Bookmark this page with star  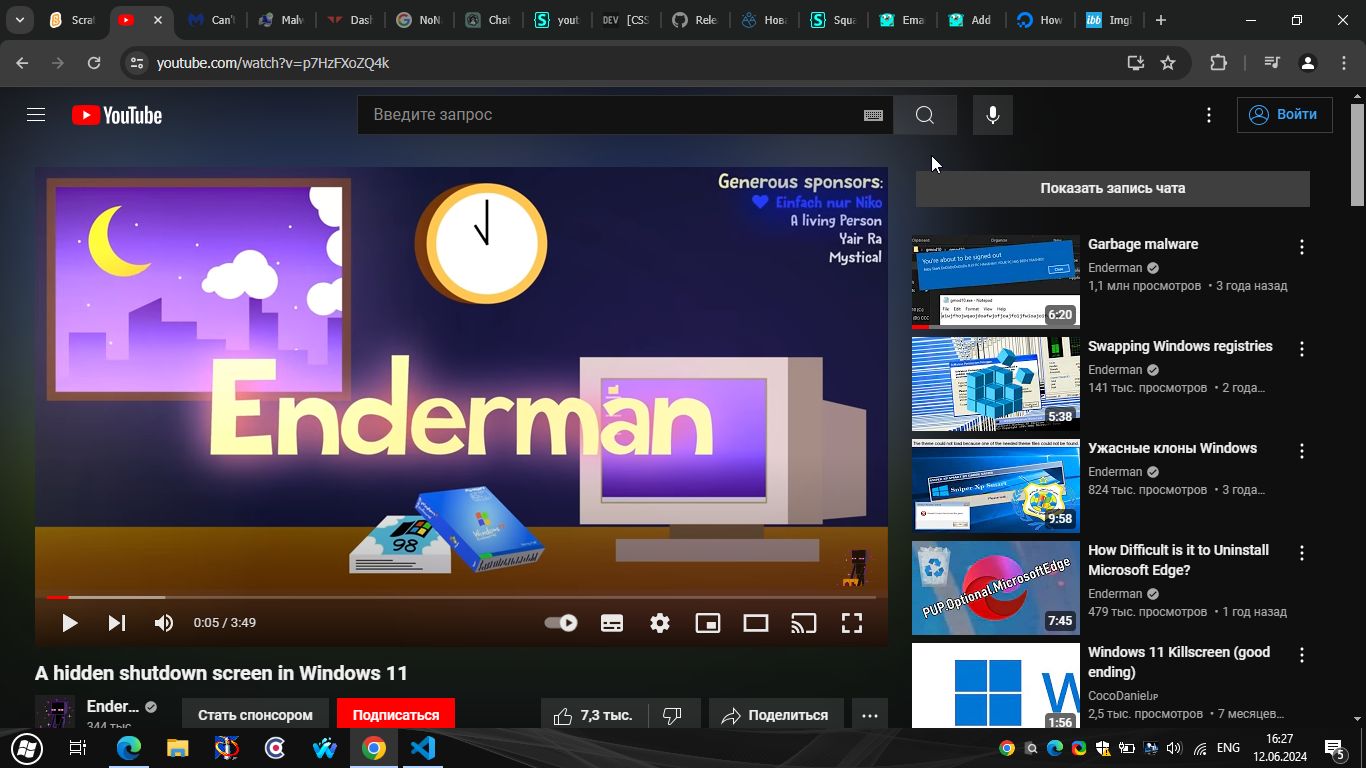(x=1168, y=63)
